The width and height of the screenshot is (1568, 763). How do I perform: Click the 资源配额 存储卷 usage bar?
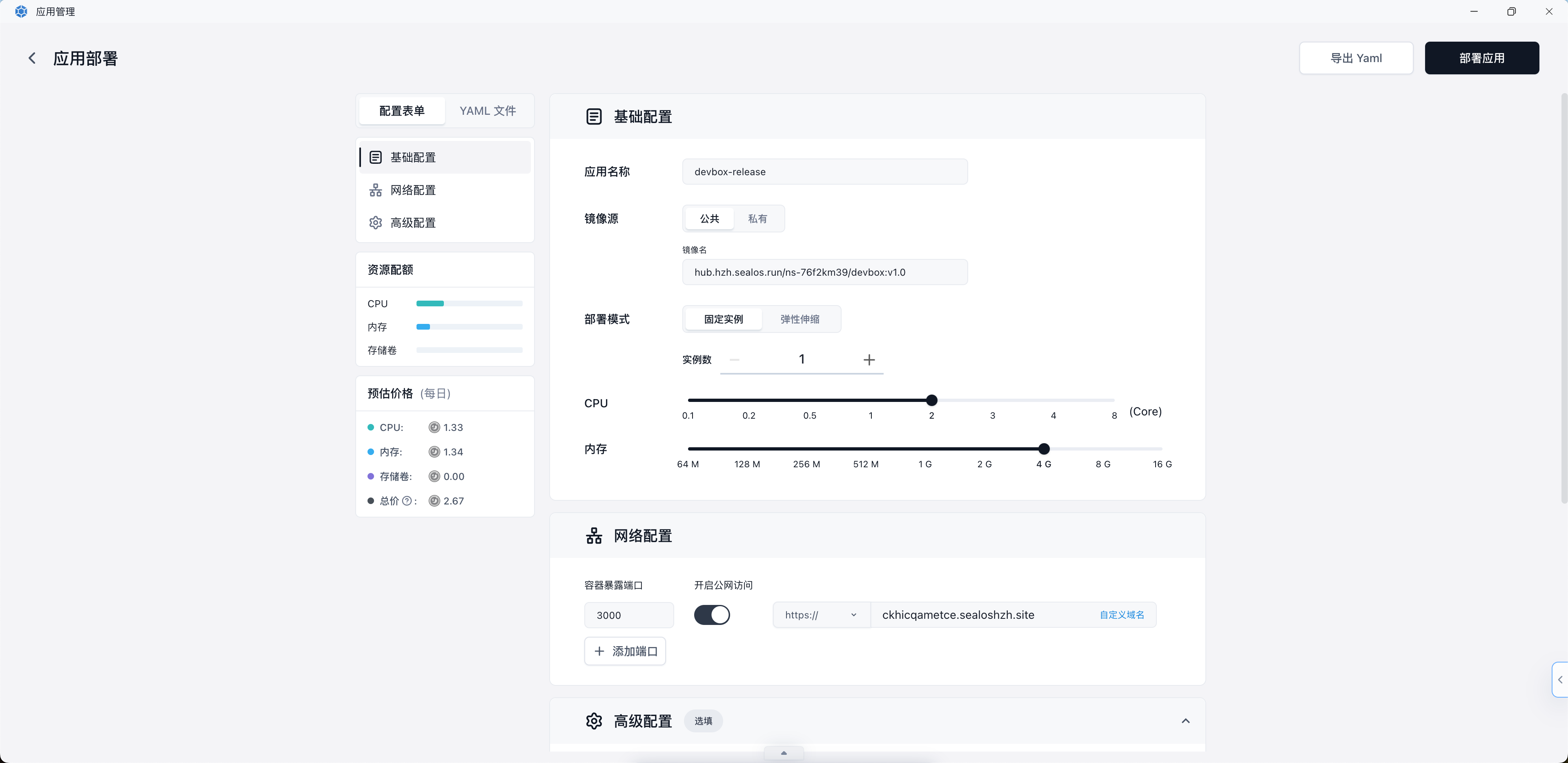[x=469, y=350]
